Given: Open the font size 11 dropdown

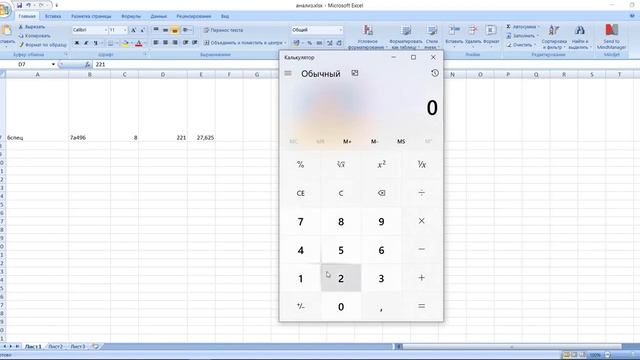Looking at the screenshot, I should [125, 30].
